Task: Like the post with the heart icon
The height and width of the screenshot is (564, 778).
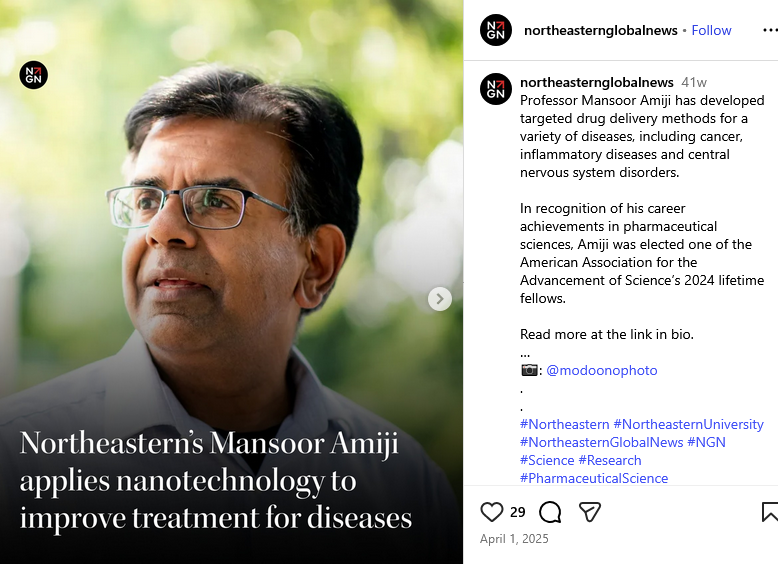Action: point(492,512)
